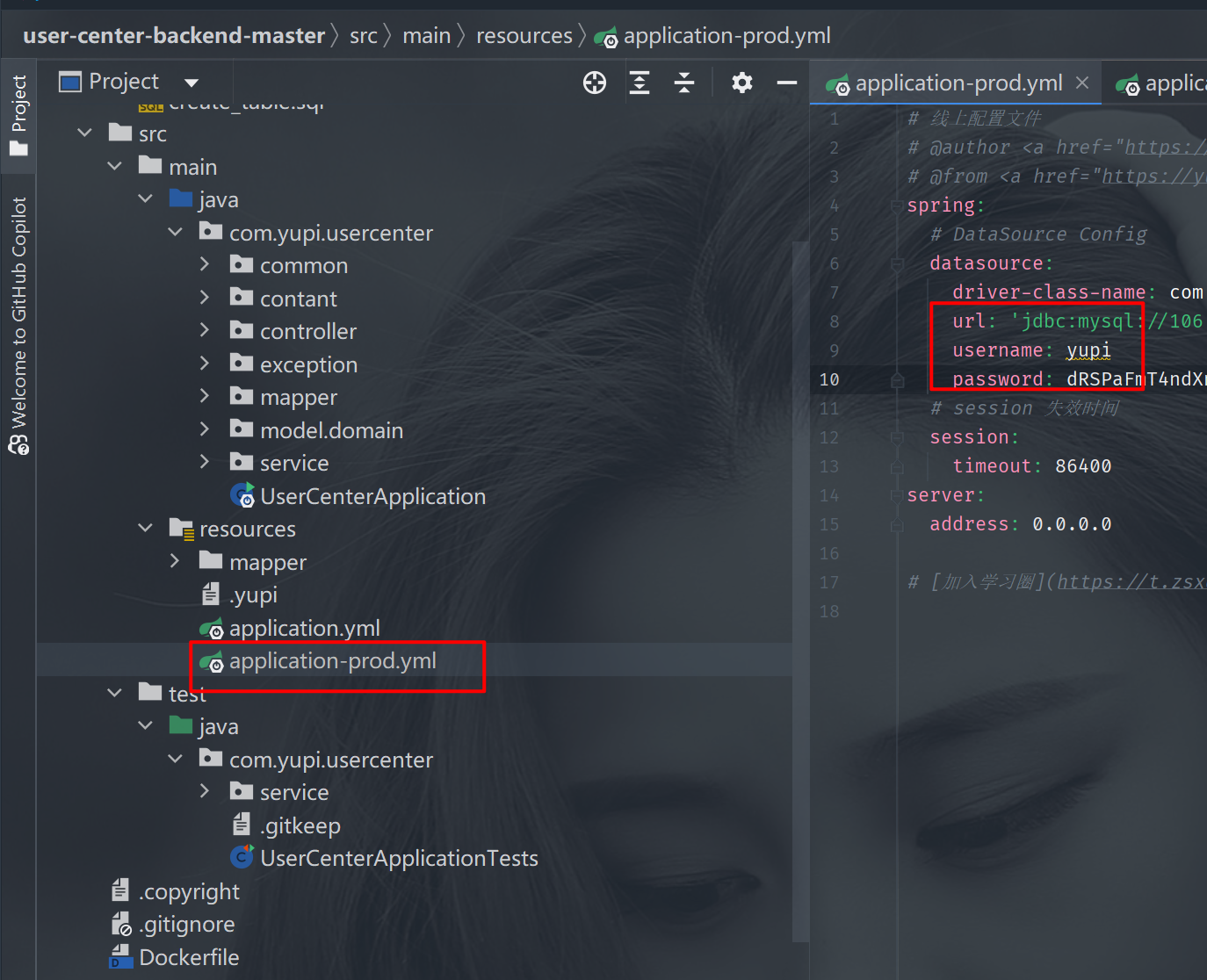This screenshot has height=980, width=1207.
Task: Close the application-prod.yml tab
Action: pos(1082,83)
